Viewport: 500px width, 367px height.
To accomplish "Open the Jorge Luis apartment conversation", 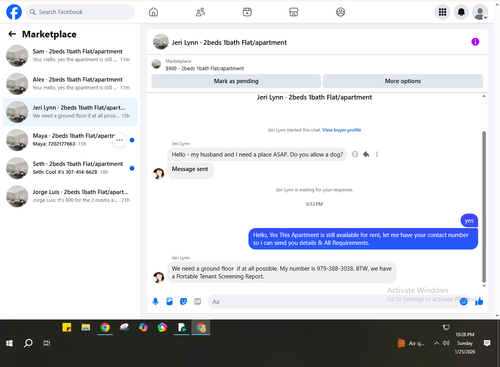I will click(x=70, y=196).
